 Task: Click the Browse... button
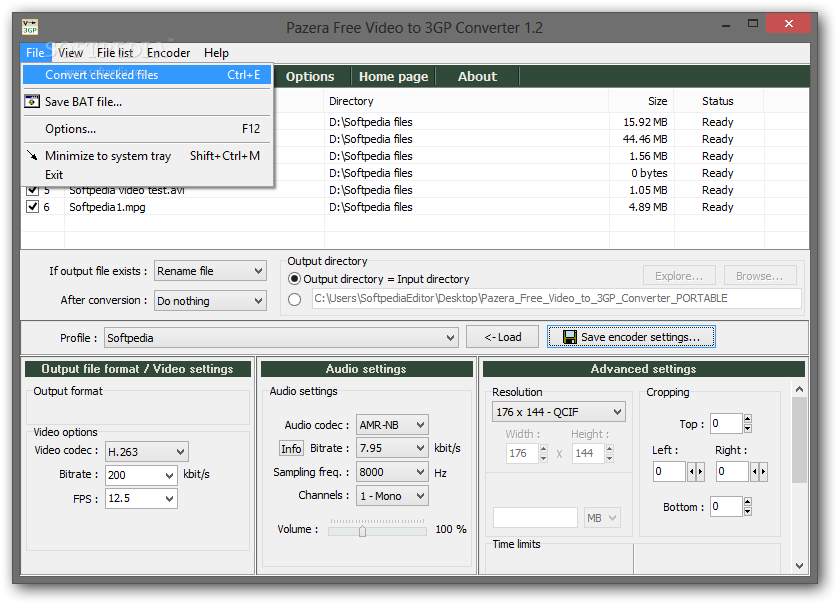[759, 276]
